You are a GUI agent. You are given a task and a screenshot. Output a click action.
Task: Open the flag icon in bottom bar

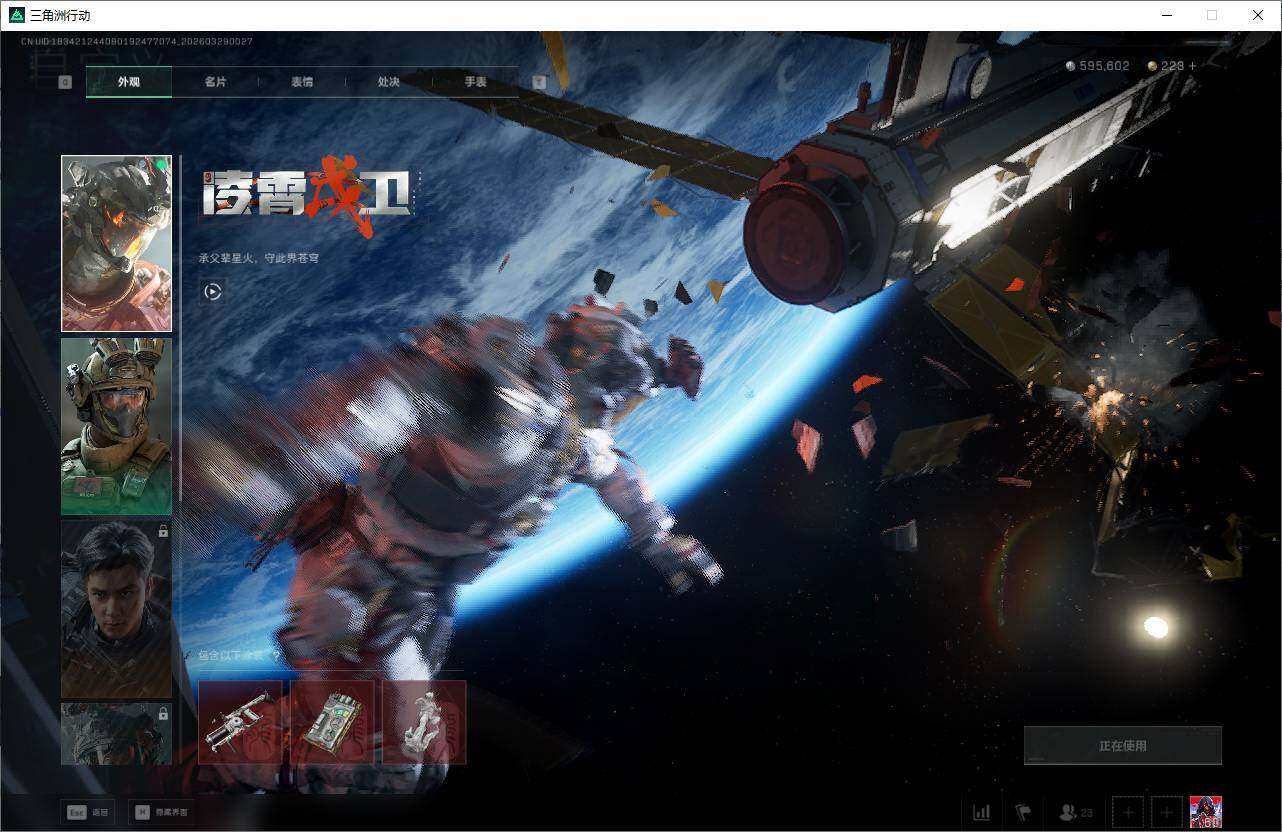pos(1023,812)
